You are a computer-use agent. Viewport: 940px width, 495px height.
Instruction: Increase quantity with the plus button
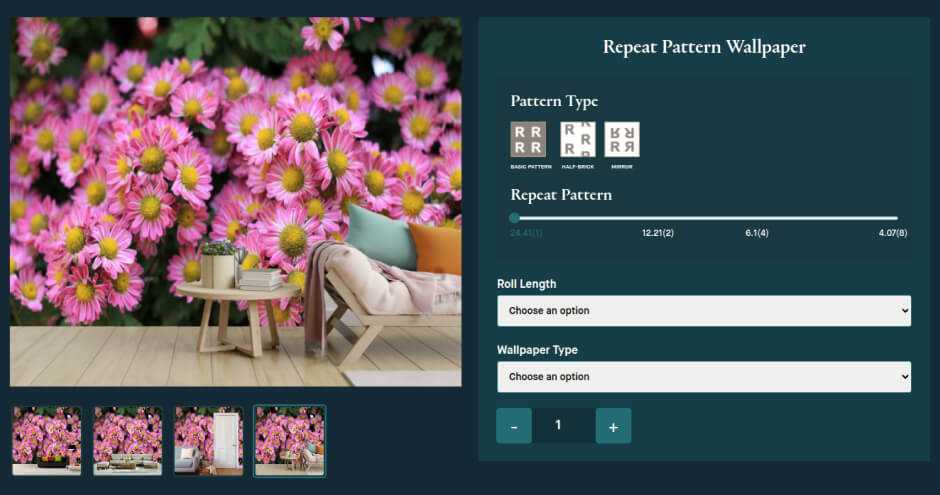[613, 426]
